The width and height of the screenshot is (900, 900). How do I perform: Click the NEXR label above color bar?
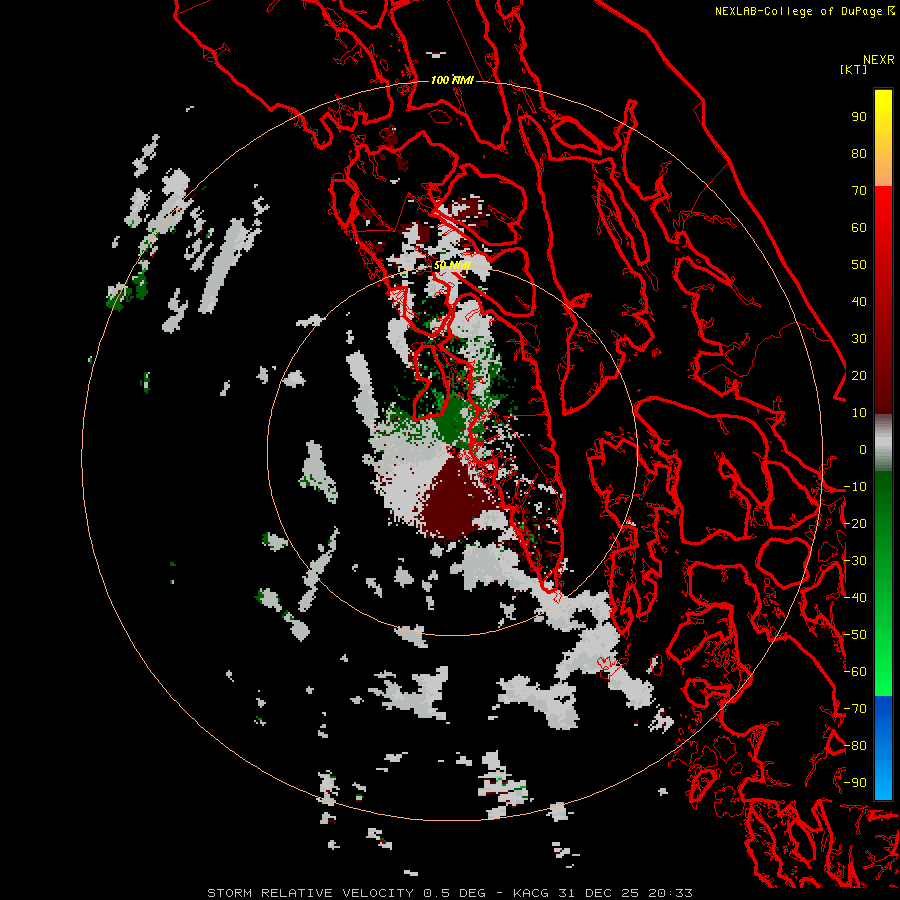pos(878,60)
